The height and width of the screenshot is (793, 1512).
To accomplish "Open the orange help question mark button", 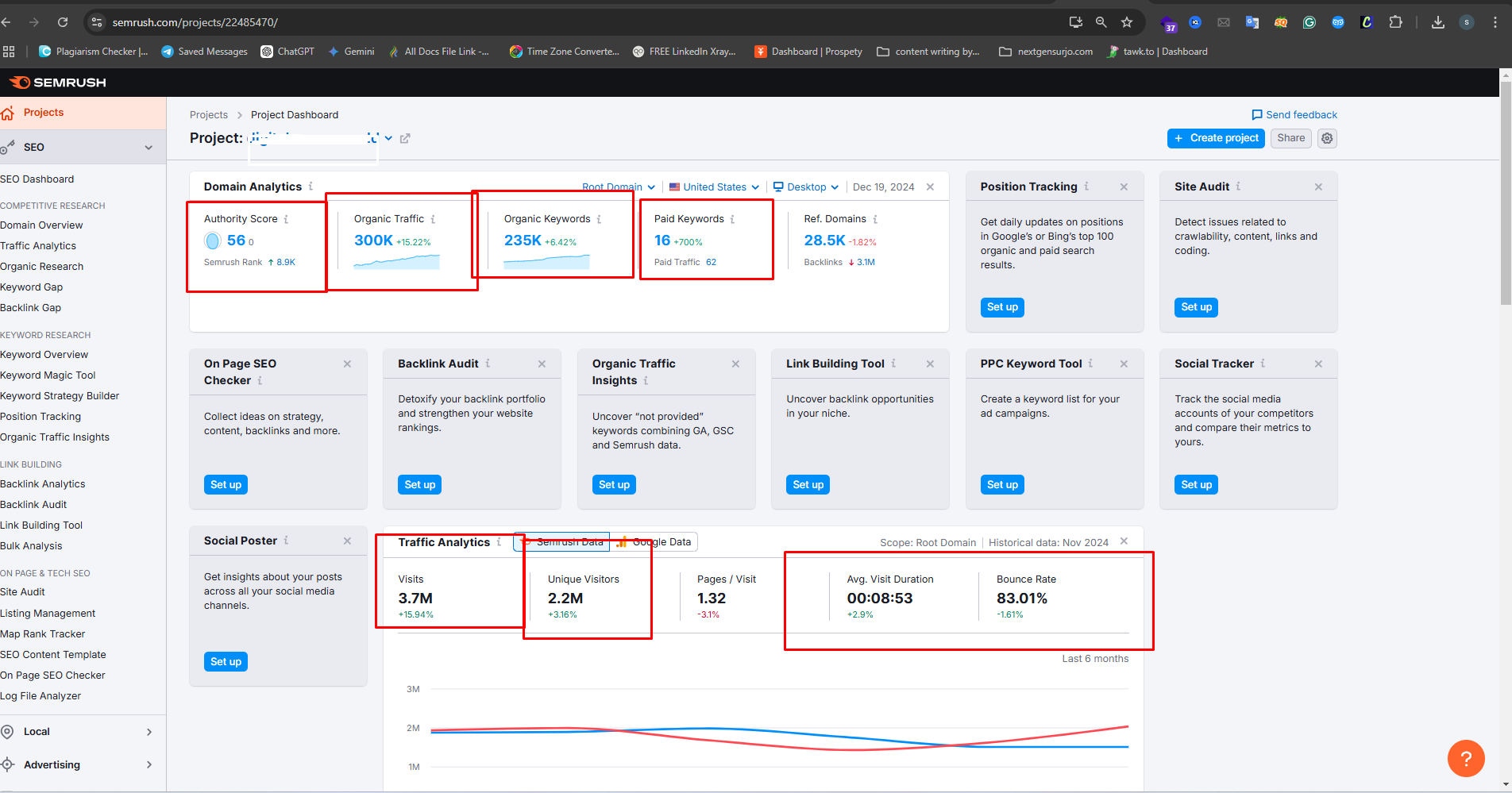I will point(1466,758).
